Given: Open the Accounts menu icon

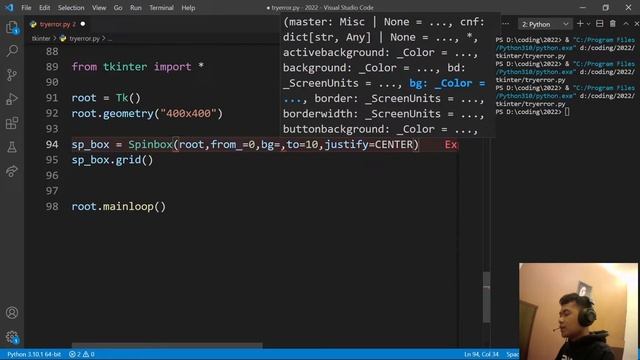Looking at the screenshot, I should click(12, 313).
